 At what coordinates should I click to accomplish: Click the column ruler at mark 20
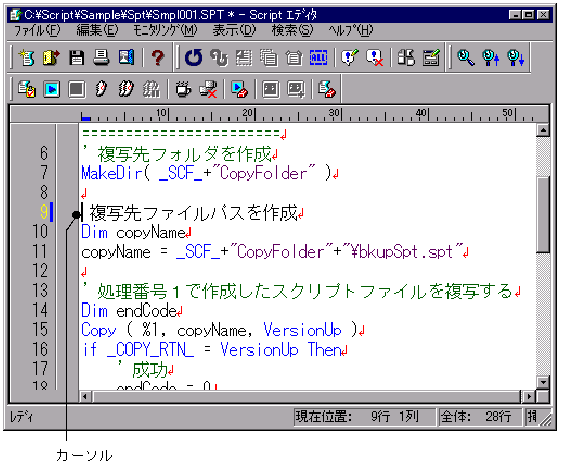249,114
